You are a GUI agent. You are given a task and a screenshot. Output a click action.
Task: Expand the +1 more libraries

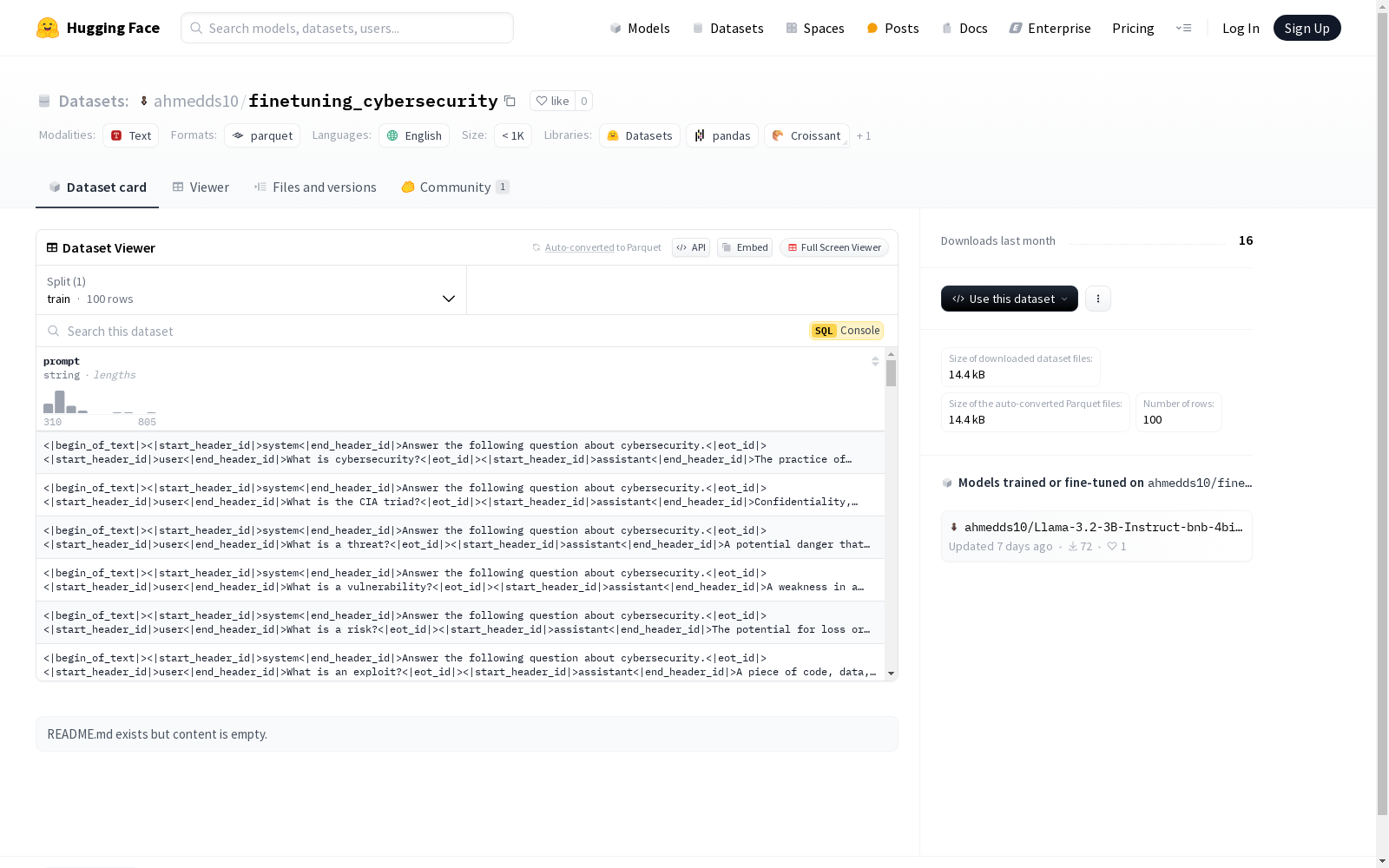864,135
